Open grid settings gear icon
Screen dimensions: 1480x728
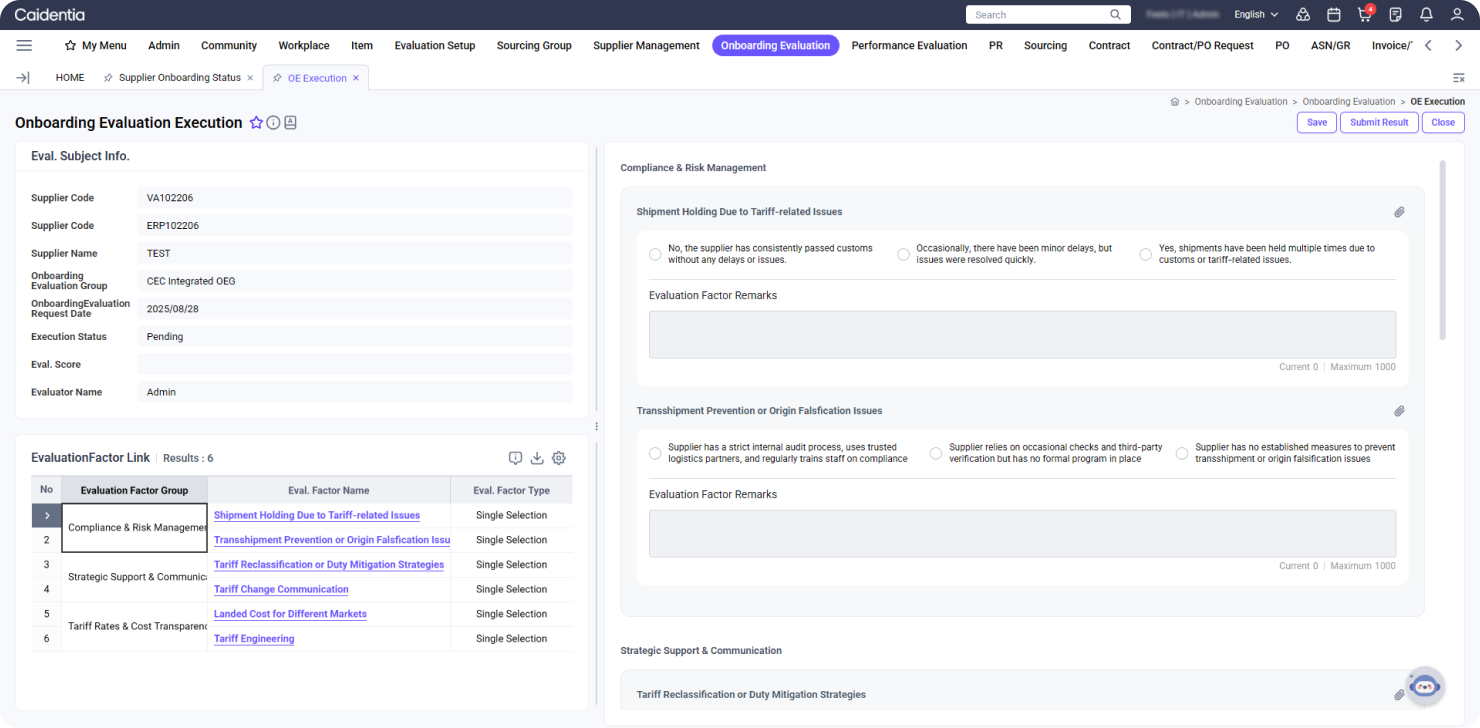coord(559,458)
